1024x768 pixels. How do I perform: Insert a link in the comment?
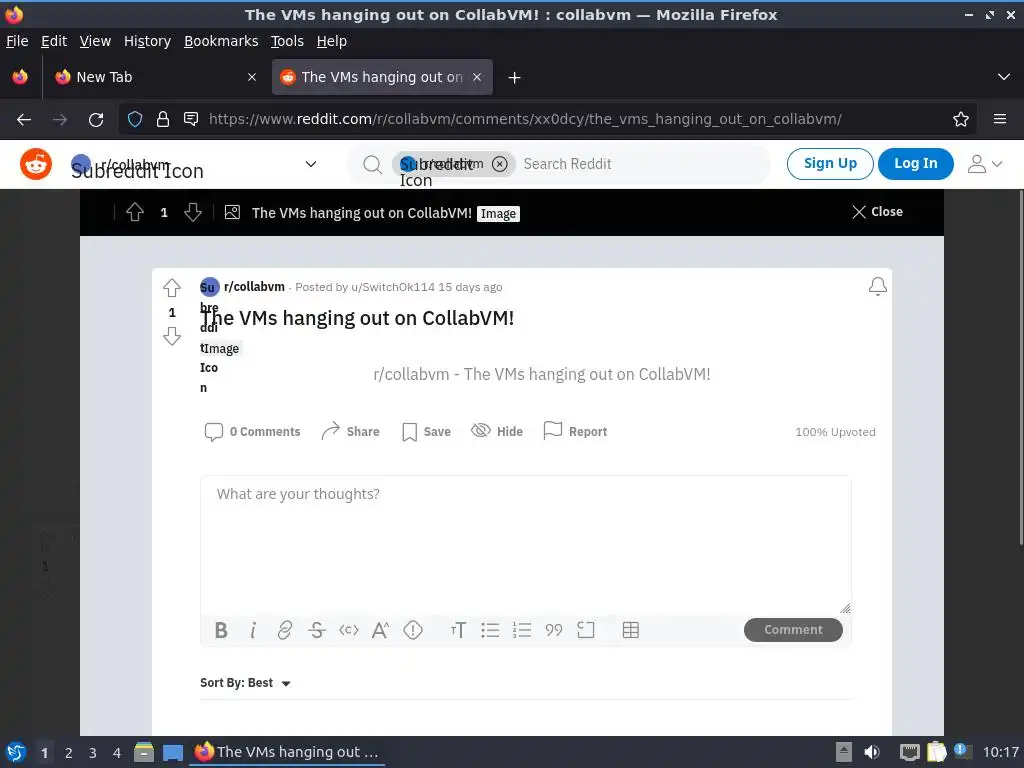pyautogui.click(x=285, y=630)
